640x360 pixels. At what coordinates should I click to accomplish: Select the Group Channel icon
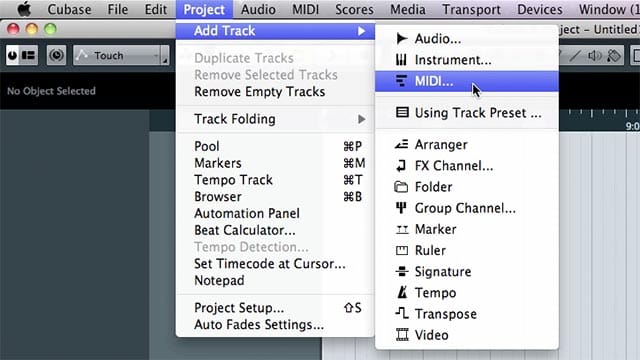pos(401,208)
